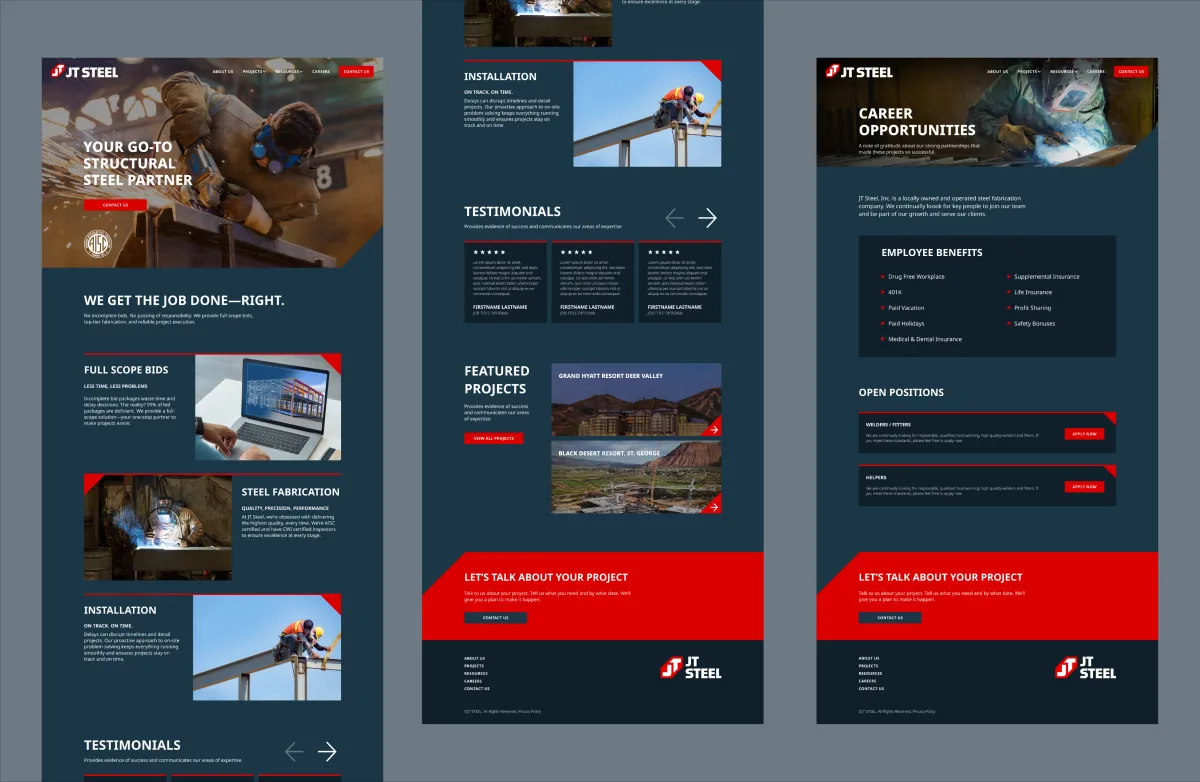Expand Resources dropdown in careers page nav

coord(1064,72)
